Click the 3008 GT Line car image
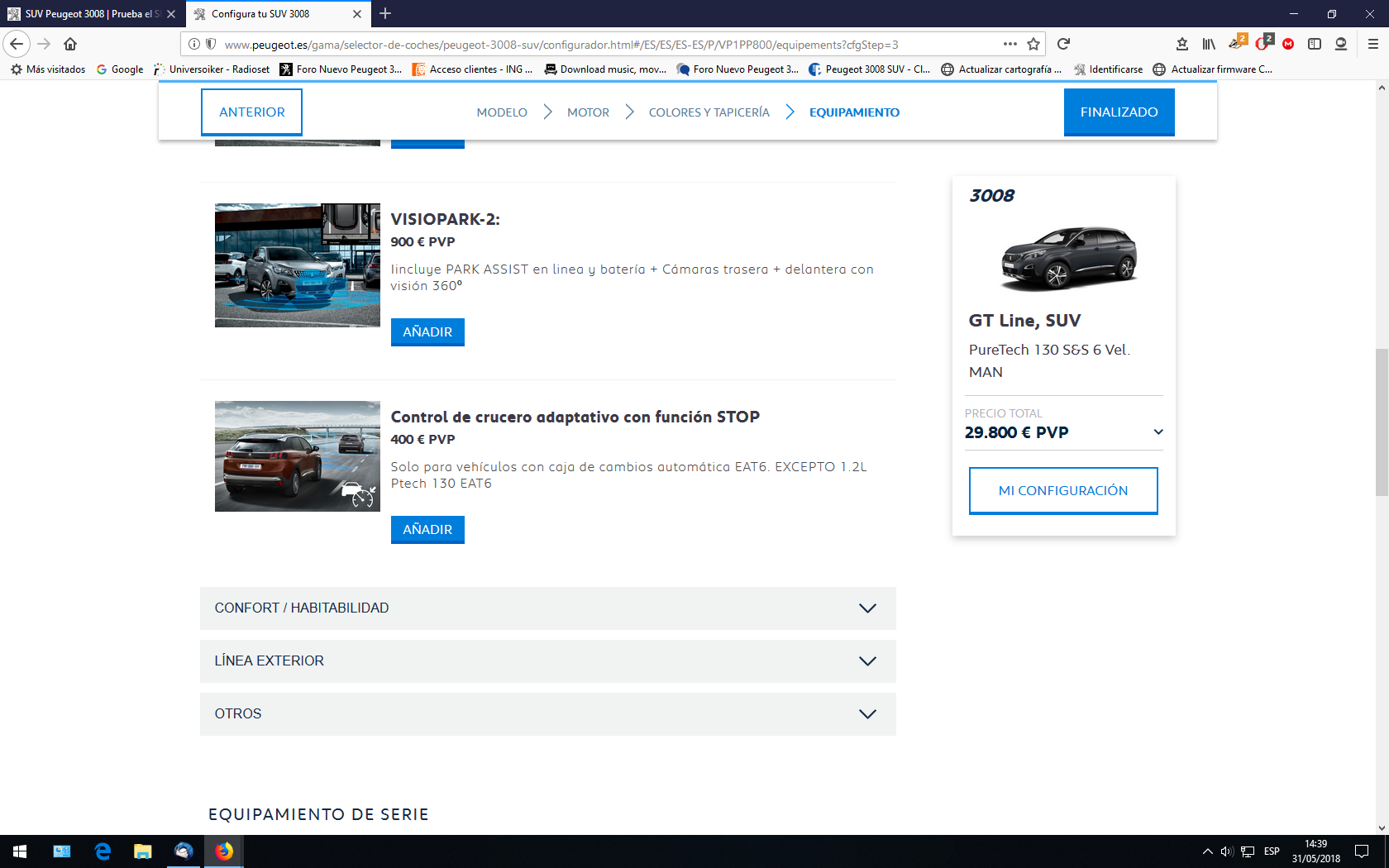The width and height of the screenshot is (1389, 868). pos(1069,259)
